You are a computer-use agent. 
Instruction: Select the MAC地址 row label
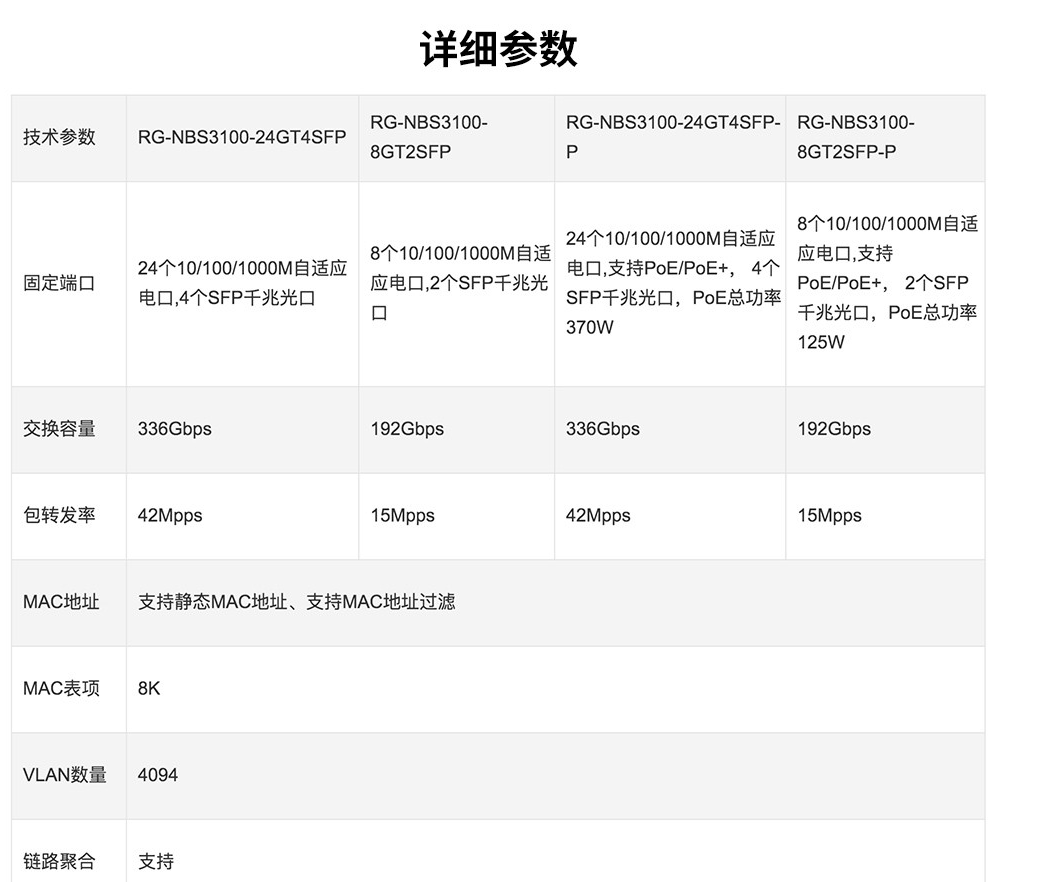click(x=61, y=602)
